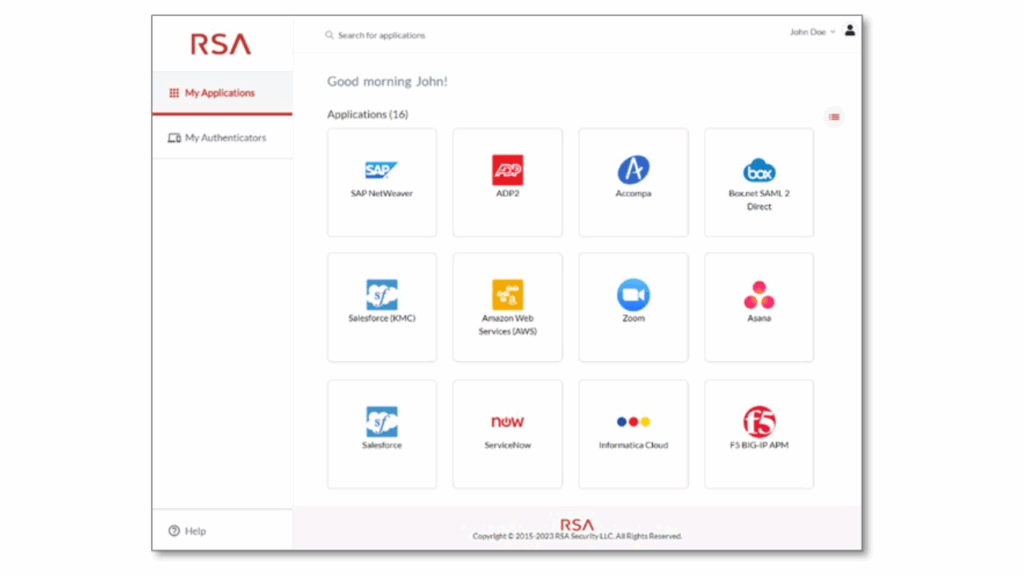The image size is (1024, 576).
Task: Expand the John Doe account dropdown
Action: [814, 31]
